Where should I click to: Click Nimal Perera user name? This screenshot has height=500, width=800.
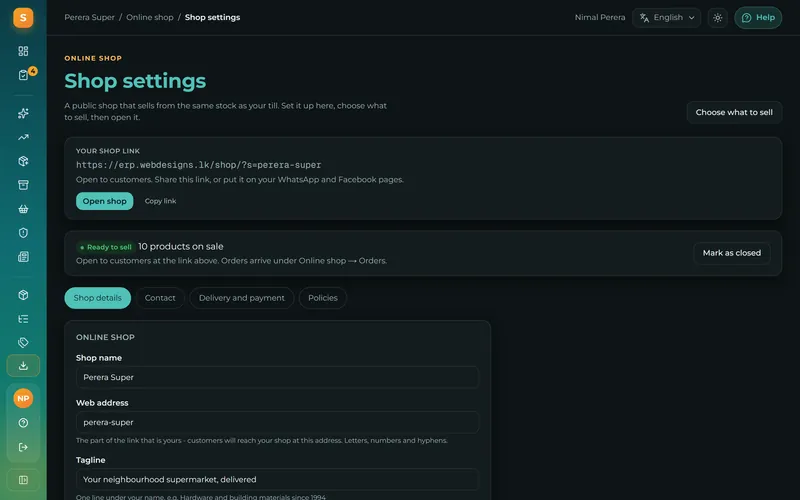click(599, 17)
